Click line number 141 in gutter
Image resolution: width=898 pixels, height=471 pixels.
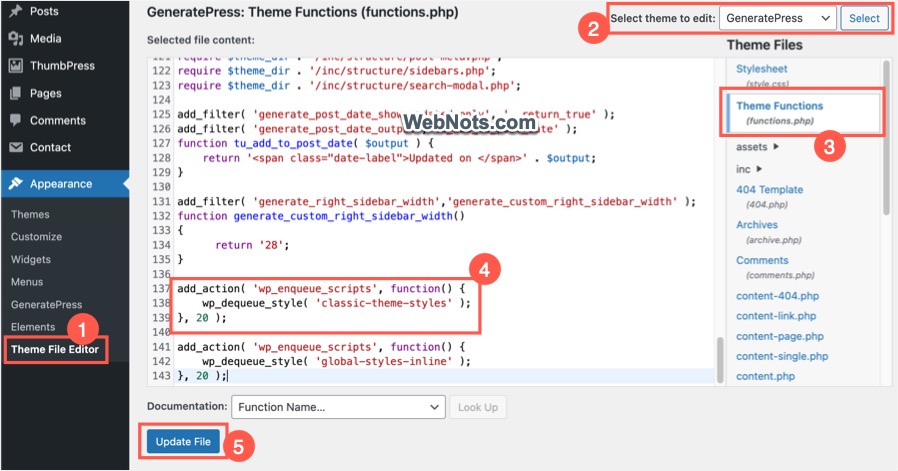[x=162, y=347]
